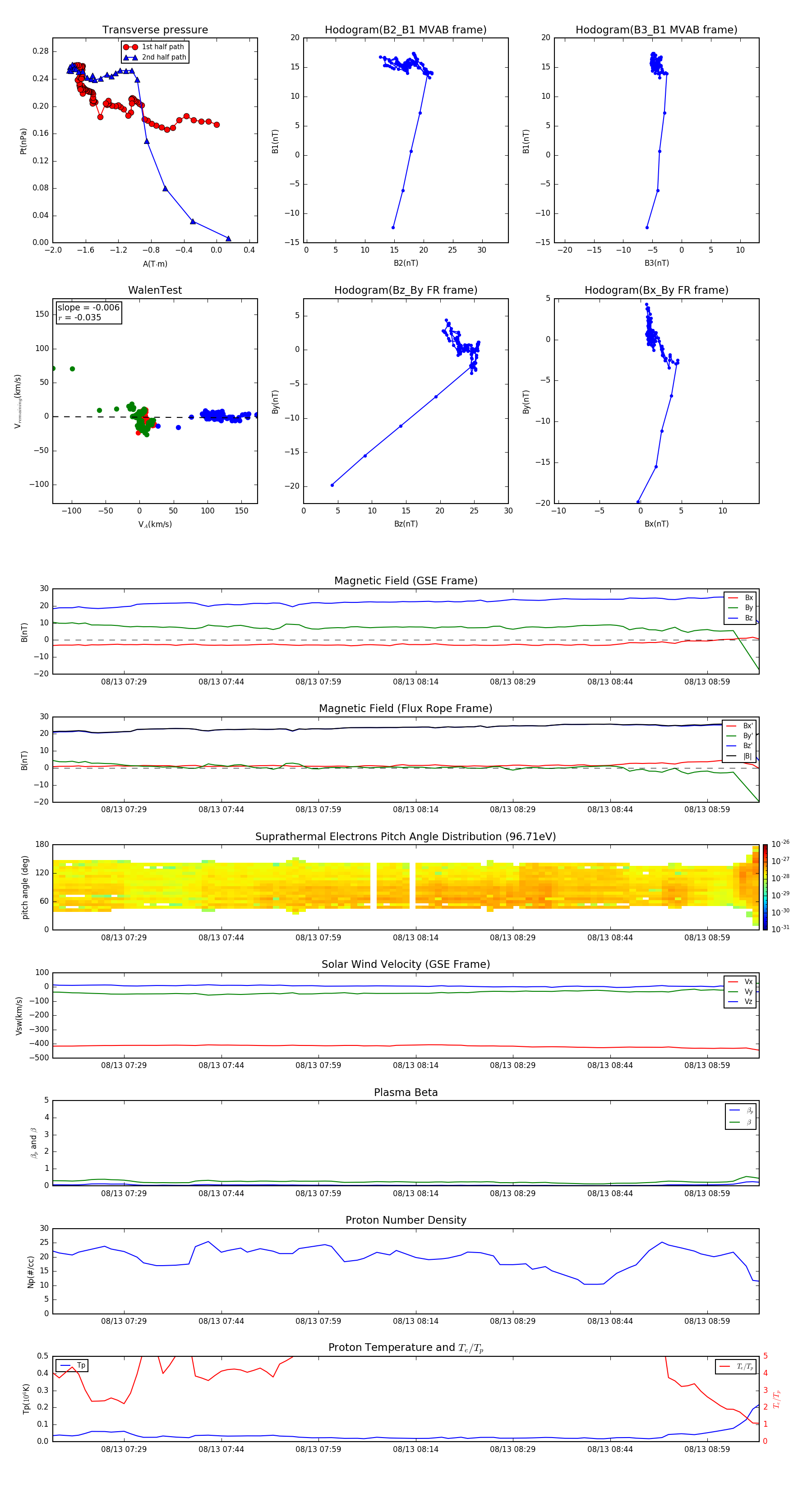Click the 'Magnetic Field (GSE Frame)' title
This screenshot has width=812, height=1489.
(406, 581)
